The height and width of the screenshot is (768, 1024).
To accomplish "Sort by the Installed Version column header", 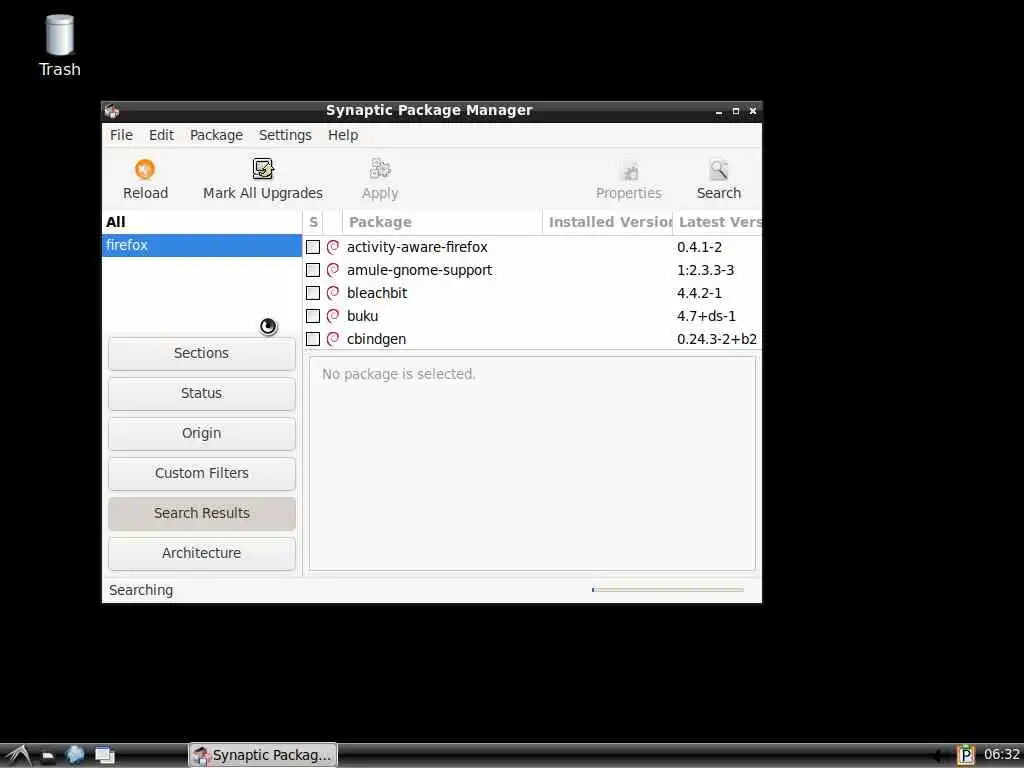I will pos(608,222).
